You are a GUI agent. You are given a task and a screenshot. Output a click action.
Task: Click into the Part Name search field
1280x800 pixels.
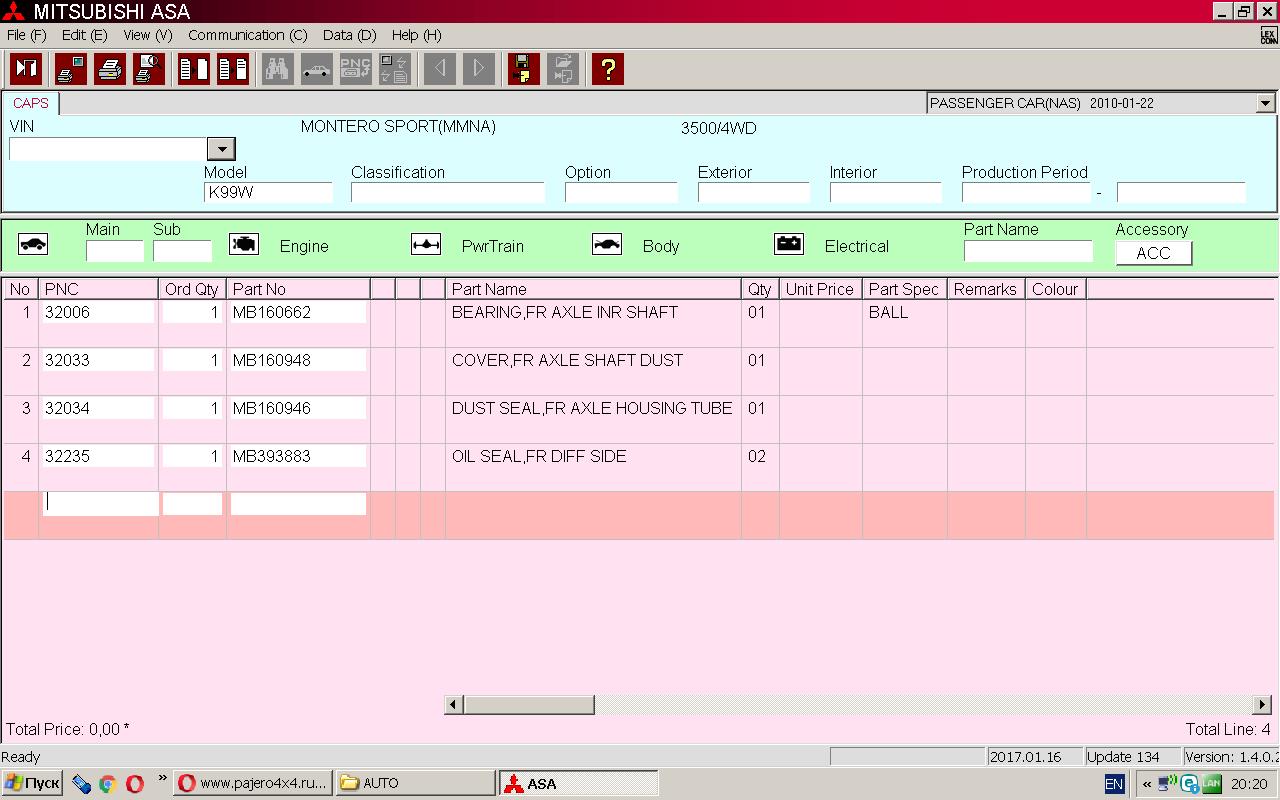click(1027, 251)
